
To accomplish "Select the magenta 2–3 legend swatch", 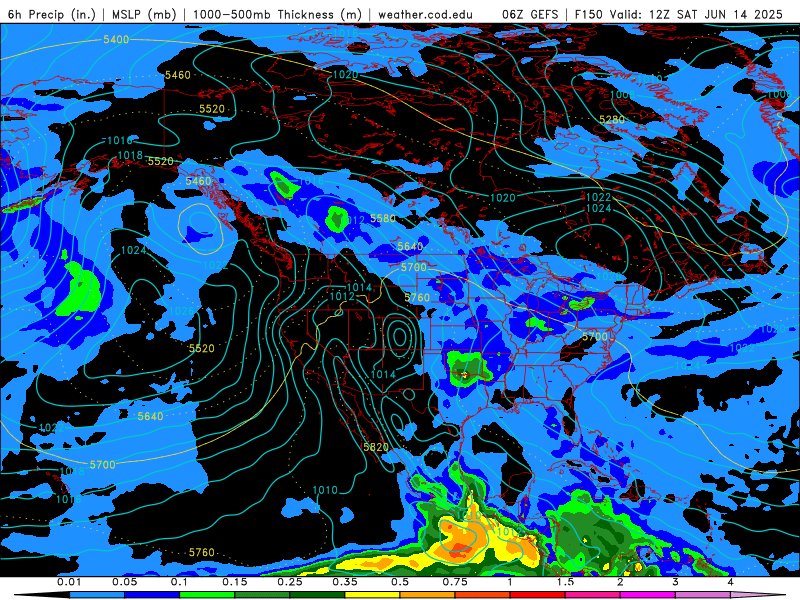I will 648,595.
